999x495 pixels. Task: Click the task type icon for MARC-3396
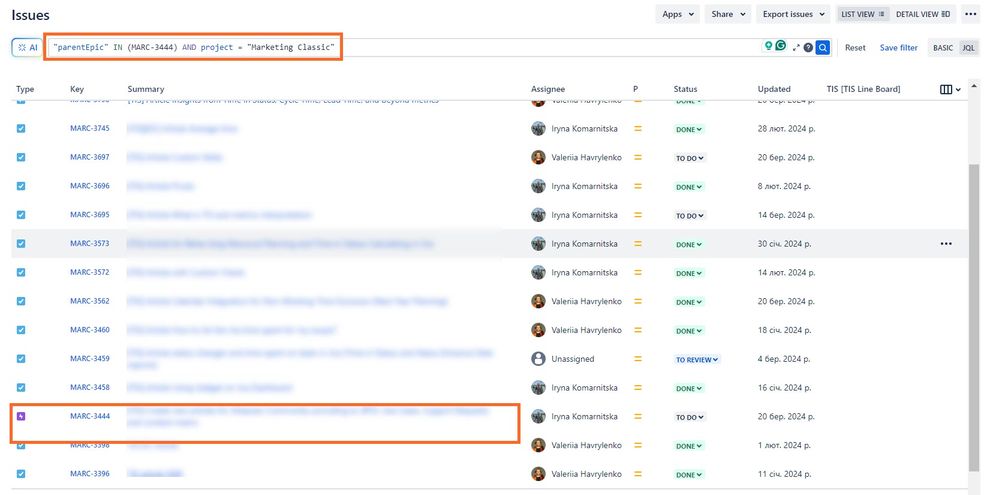tap(21, 474)
